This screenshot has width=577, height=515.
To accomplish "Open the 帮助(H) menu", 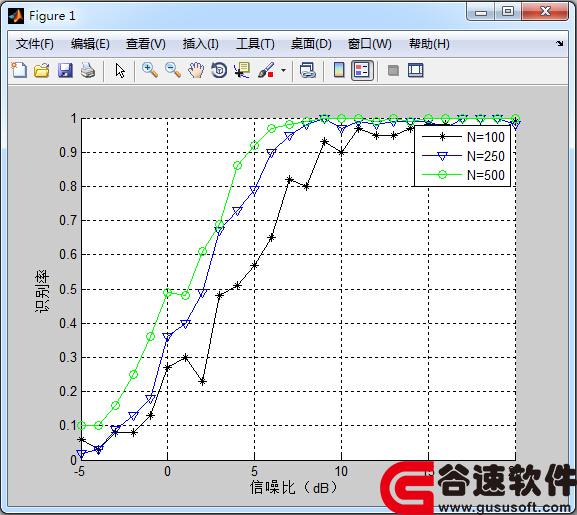I will [429, 44].
